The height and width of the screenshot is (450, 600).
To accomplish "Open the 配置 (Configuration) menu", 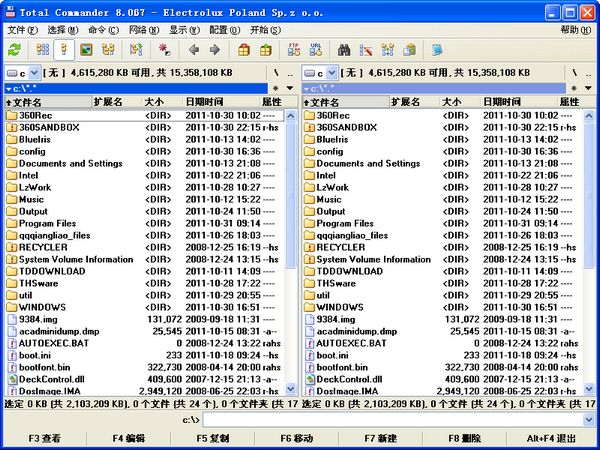I will [x=225, y=30].
